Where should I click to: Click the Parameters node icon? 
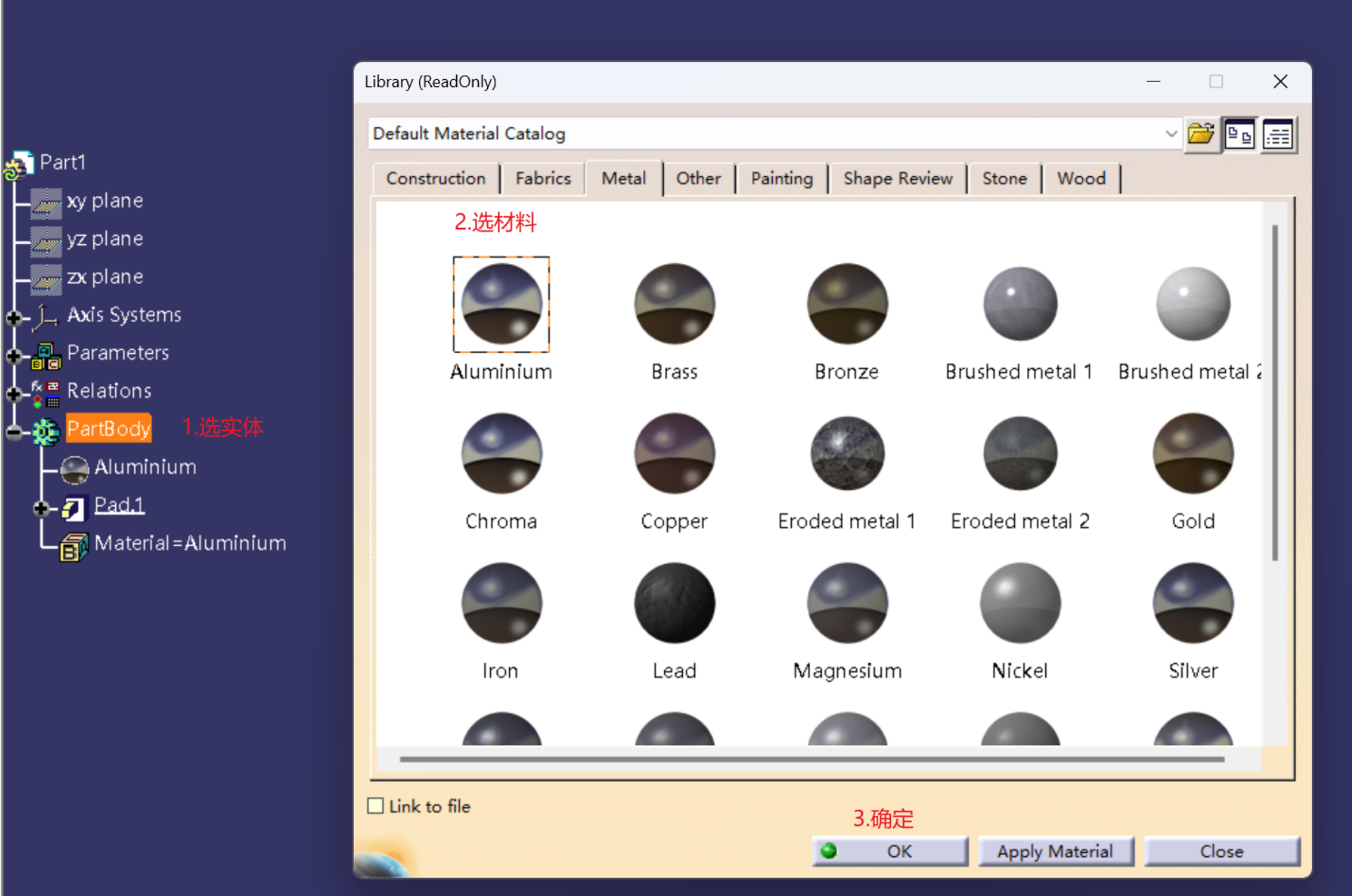tap(46, 356)
